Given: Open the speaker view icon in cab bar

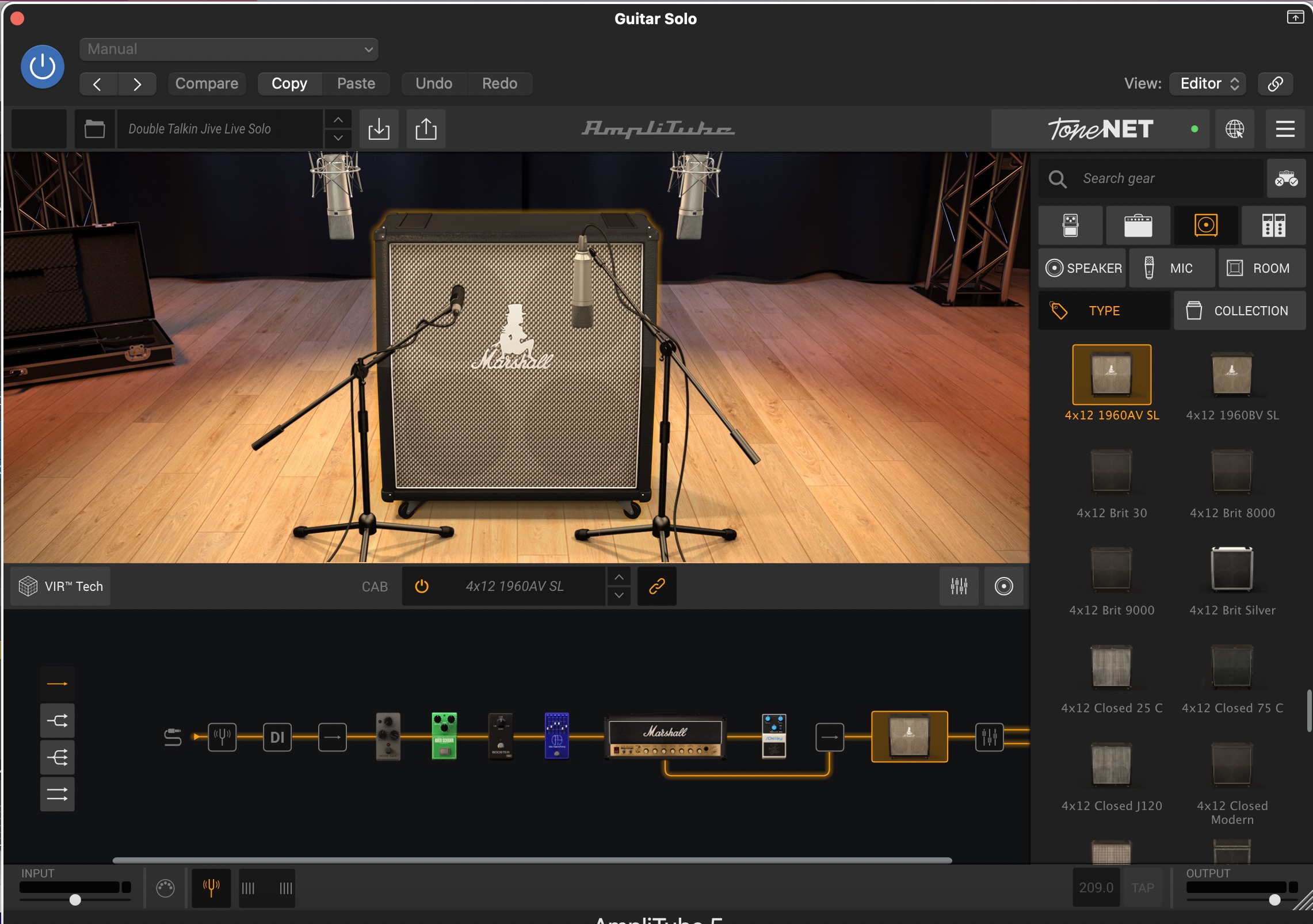Looking at the screenshot, I should 1003,586.
